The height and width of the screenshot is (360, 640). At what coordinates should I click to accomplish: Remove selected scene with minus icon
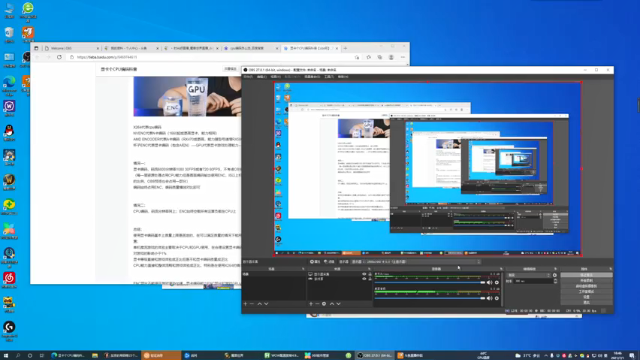pyautogui.click(x=252, y=304)
